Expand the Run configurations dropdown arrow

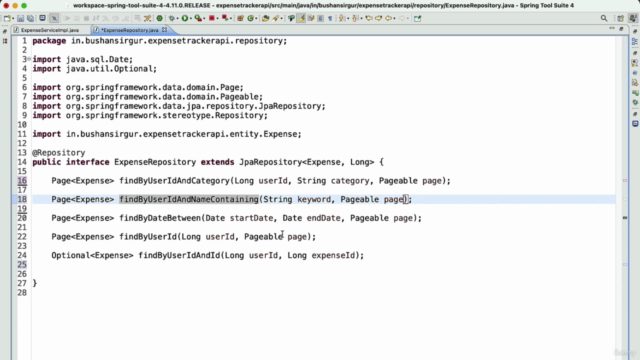(191, 18)
